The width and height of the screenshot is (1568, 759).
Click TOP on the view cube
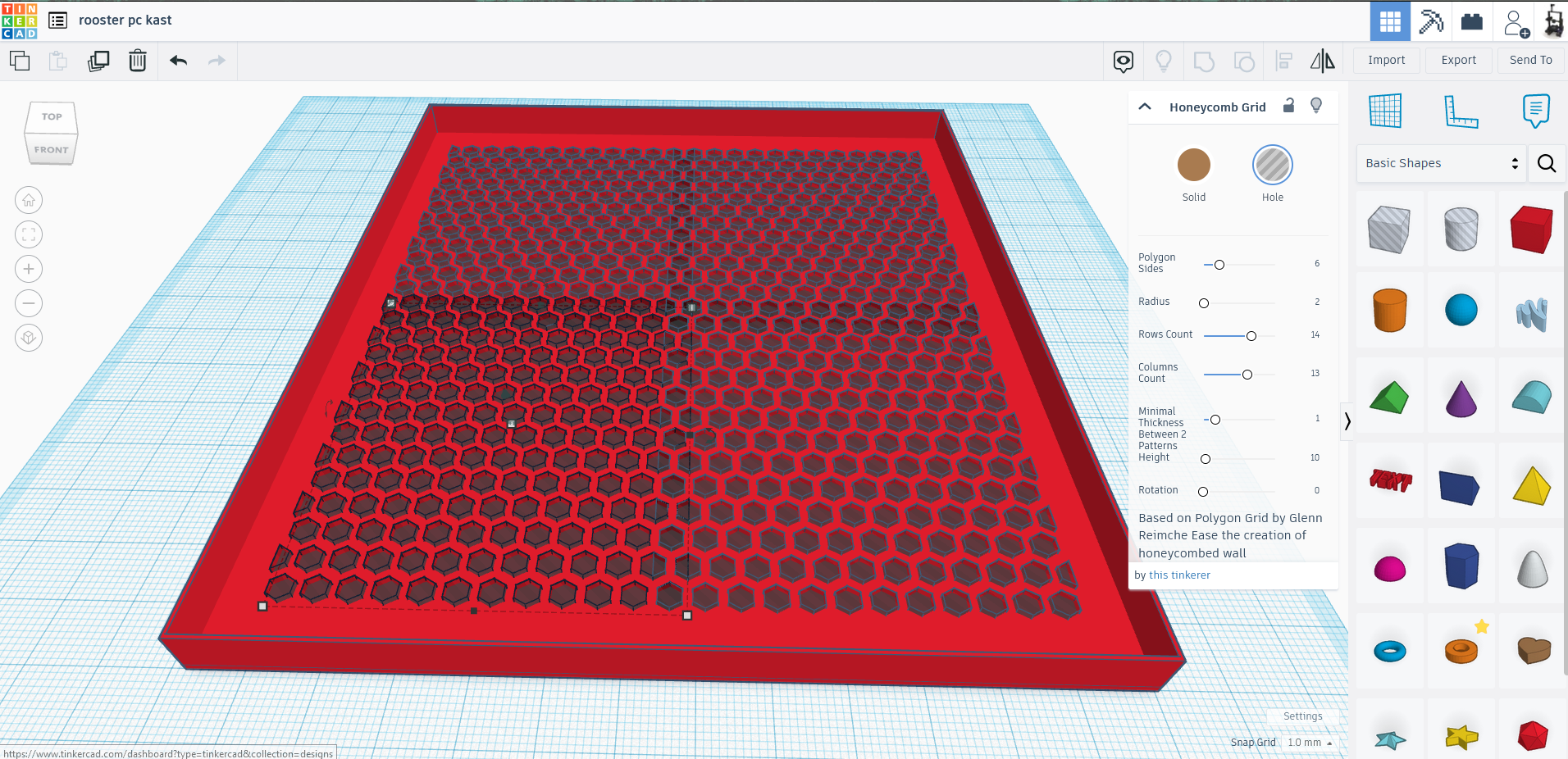click(51, 116)
